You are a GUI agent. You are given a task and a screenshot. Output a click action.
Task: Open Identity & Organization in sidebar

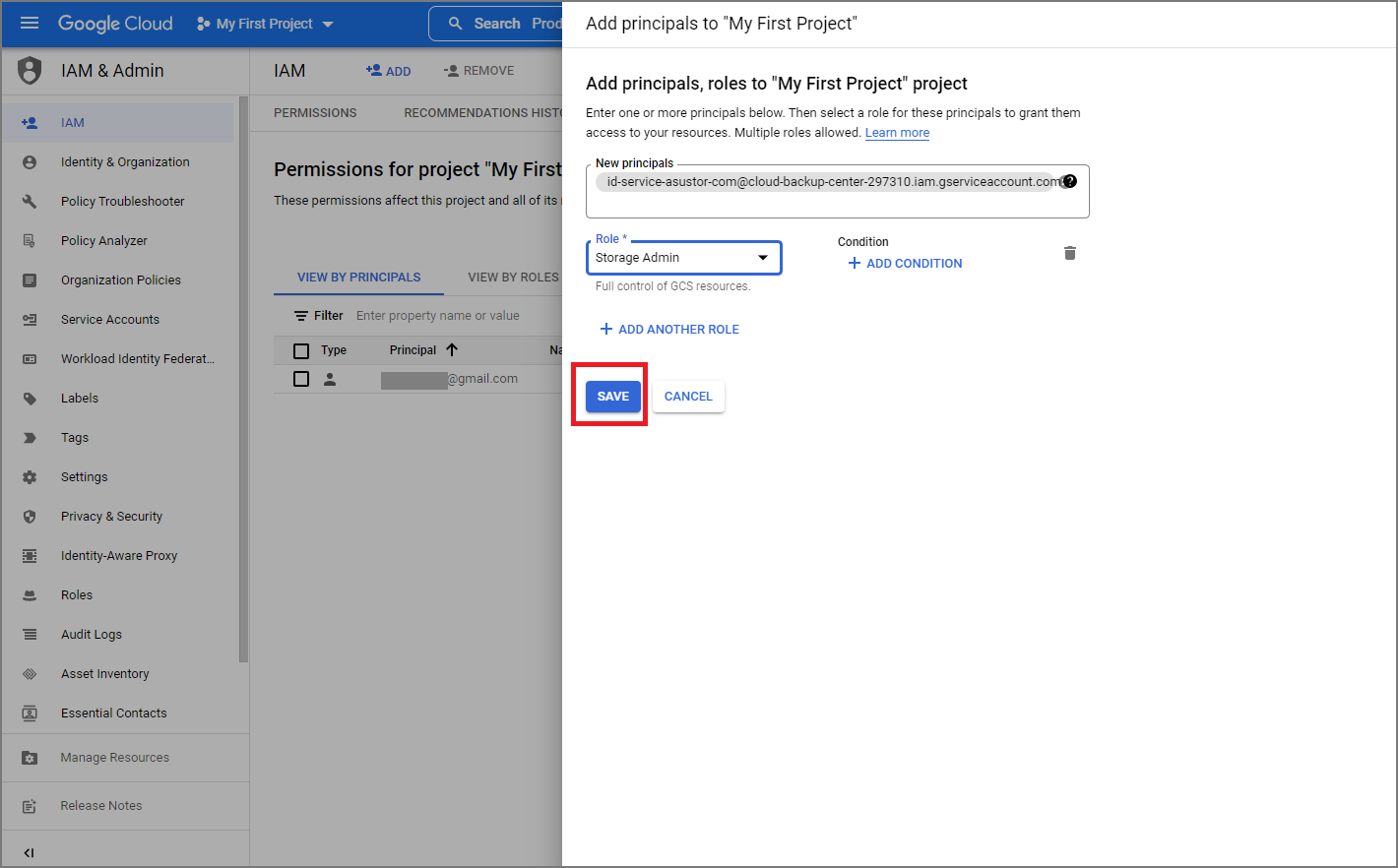pyautogui.click(x=125, y=162)
